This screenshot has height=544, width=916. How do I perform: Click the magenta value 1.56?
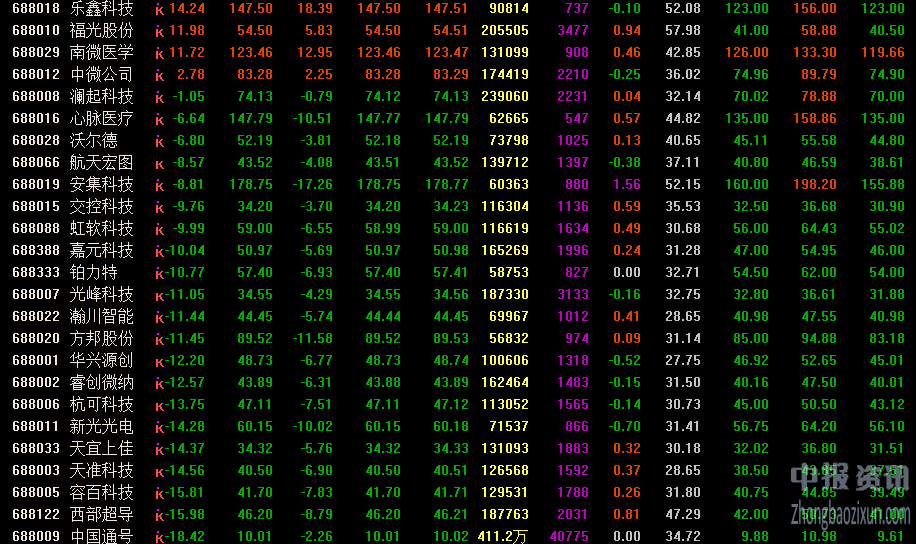pyautogui.click(x=627, y=185)
